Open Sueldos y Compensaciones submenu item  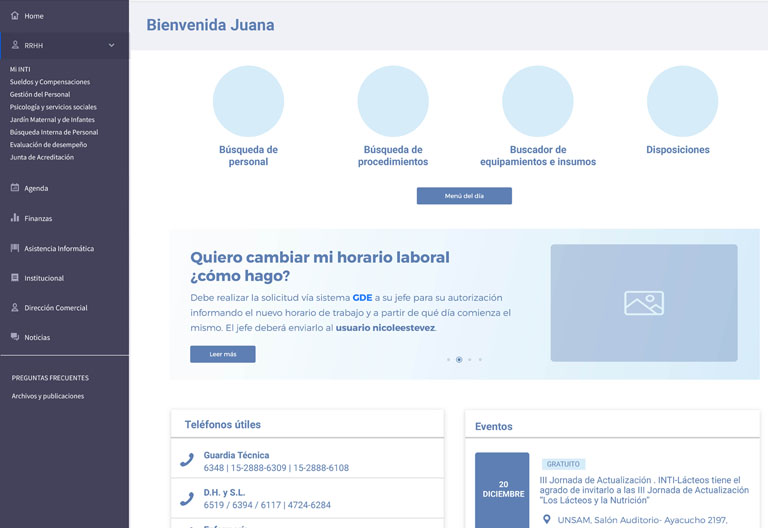tap(50, 82)
